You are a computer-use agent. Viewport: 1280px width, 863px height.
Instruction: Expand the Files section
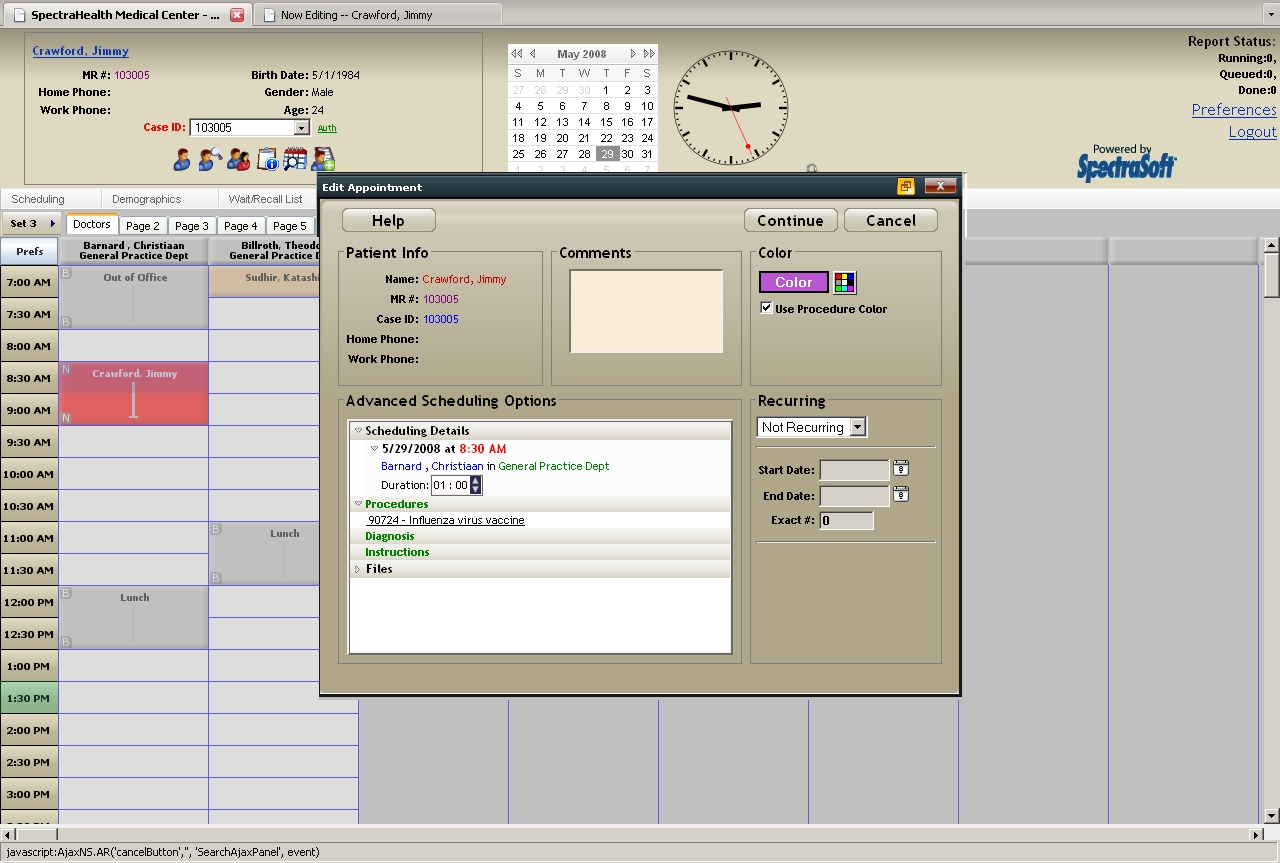(358, 568)
